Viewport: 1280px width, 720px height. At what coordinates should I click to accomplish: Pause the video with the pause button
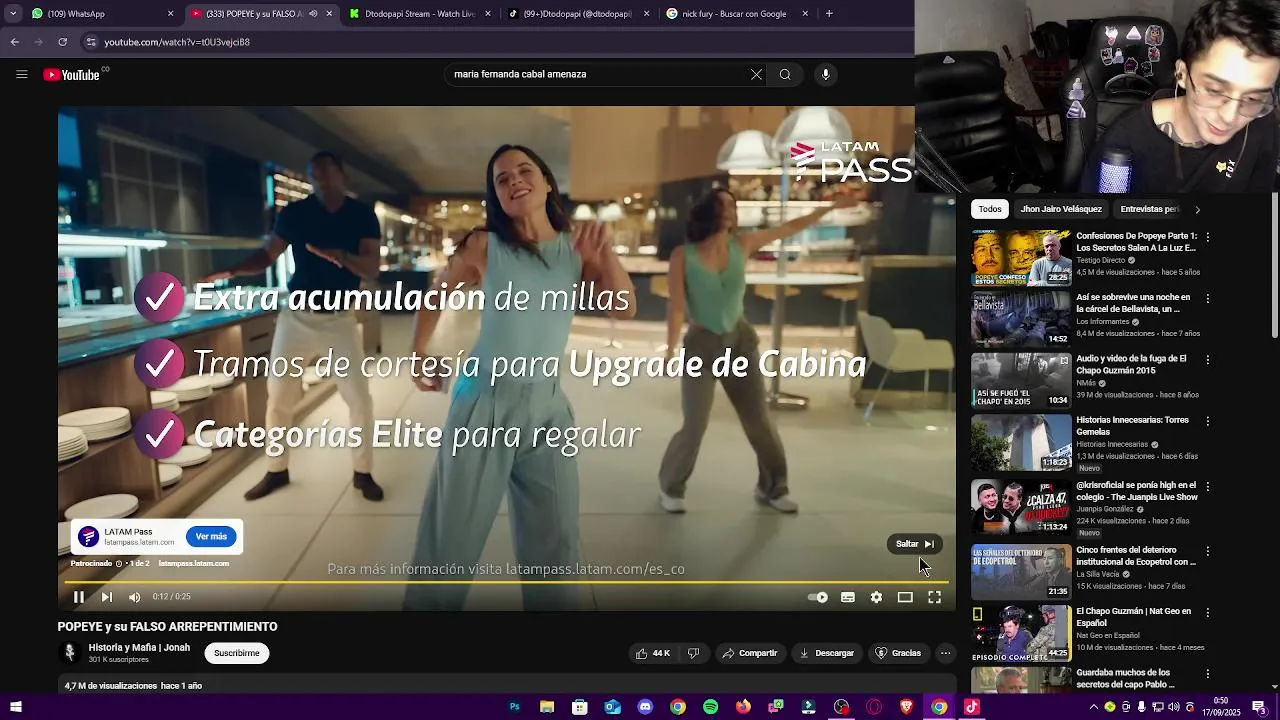pos(79,597)
